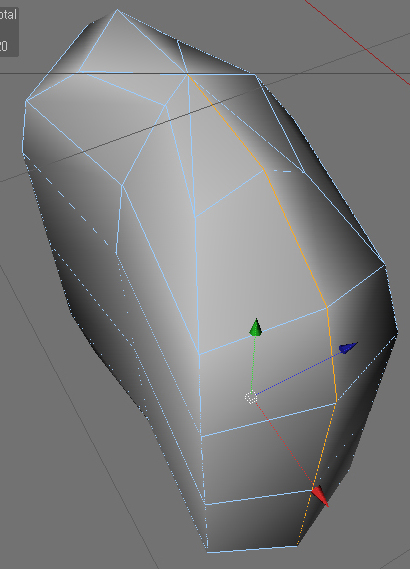Click the red X-axis arrow handle
Screen dimensions: 410x569
tap(320, 496)
